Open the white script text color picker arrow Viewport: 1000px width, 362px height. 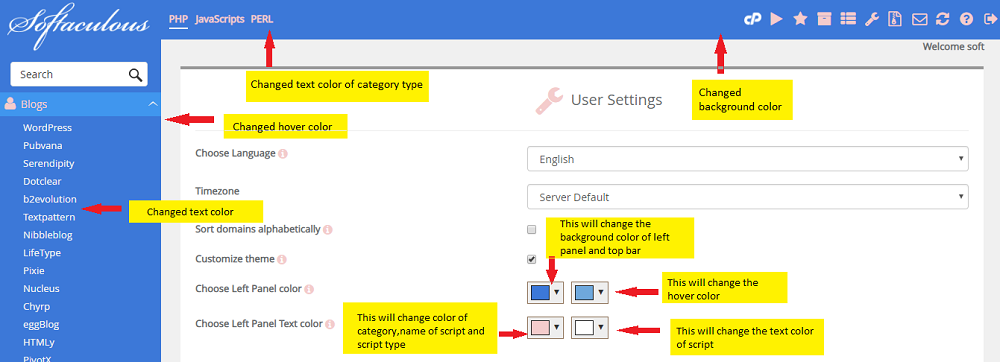(x=602, y=328)
